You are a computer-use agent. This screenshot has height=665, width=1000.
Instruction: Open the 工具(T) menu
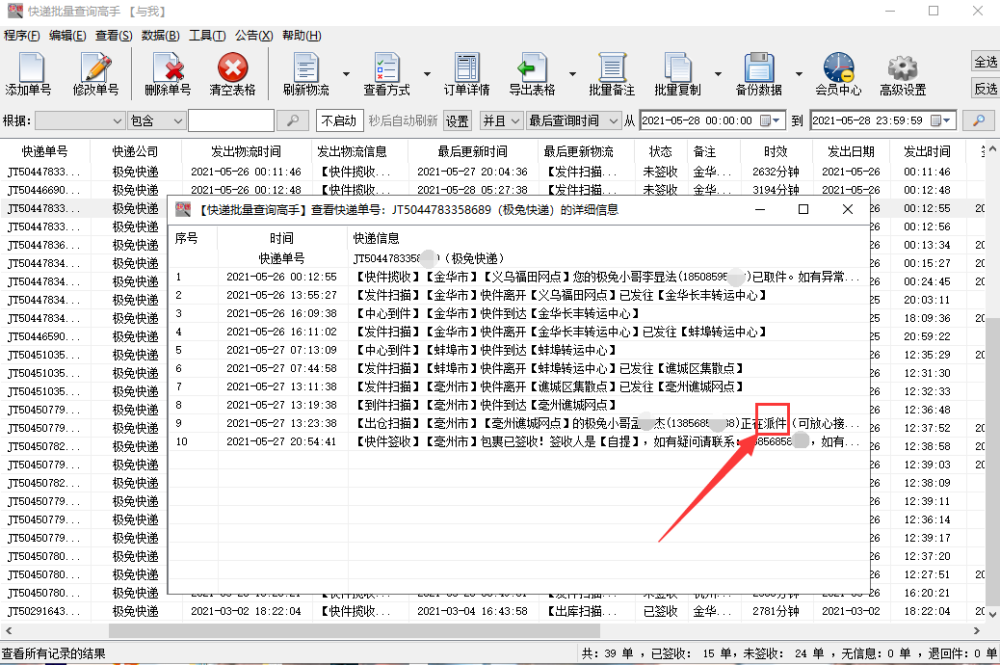207,36
